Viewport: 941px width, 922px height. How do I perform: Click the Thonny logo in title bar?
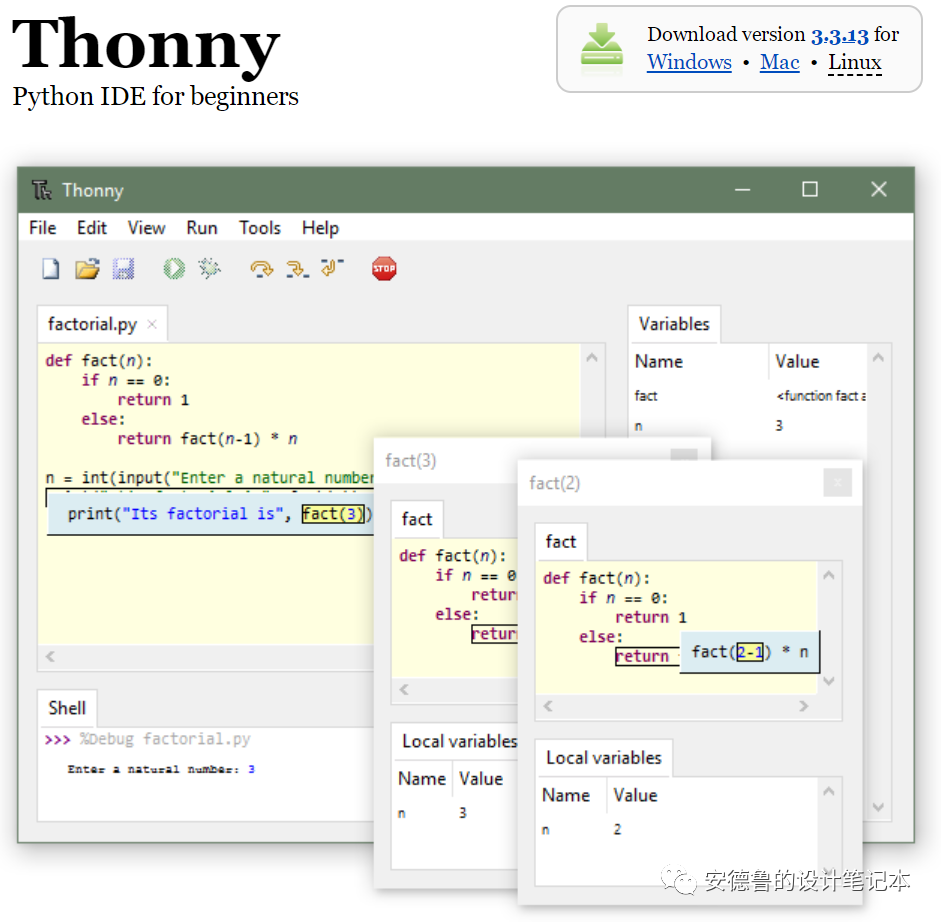[x=41, y=190]
